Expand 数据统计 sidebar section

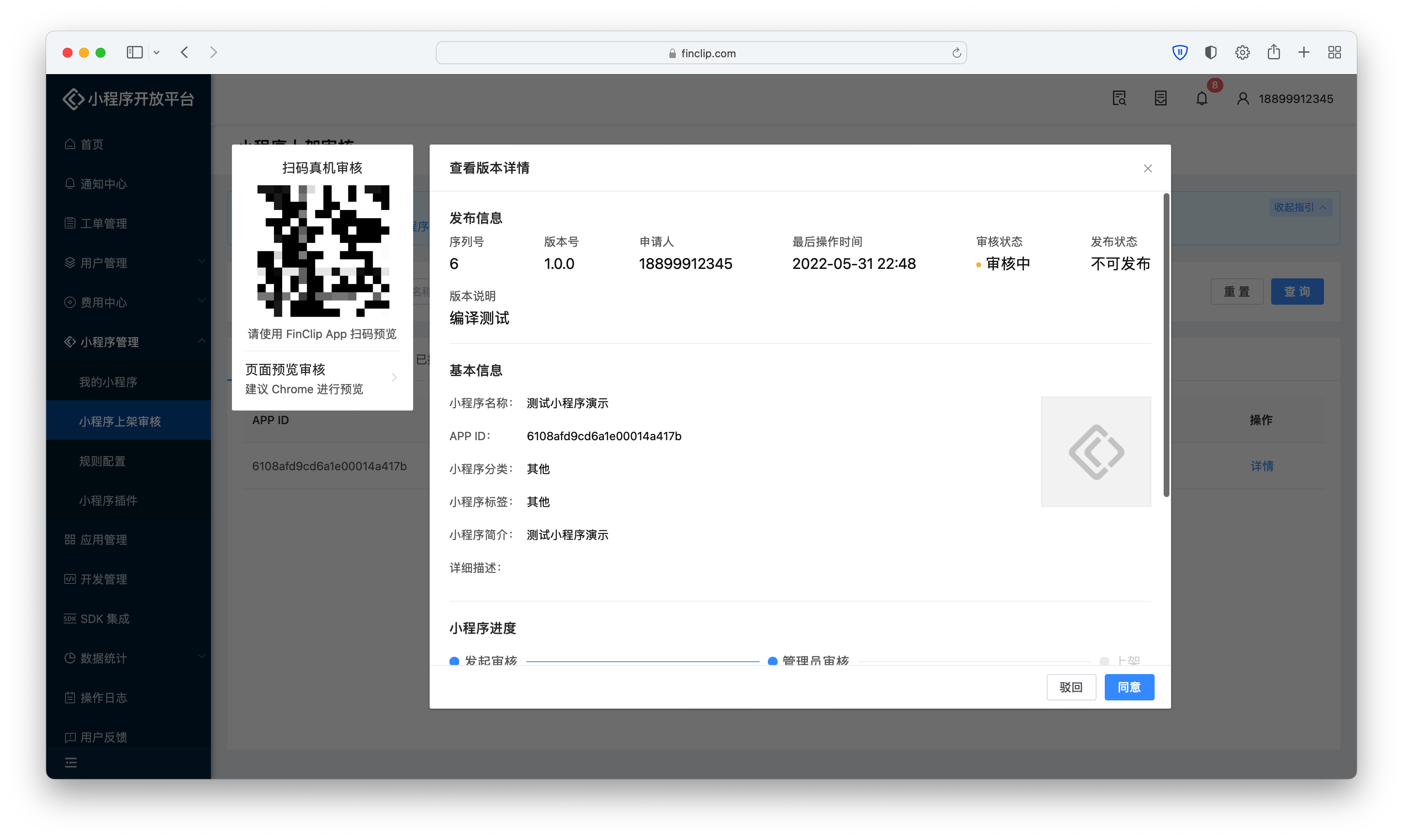[129, 658]
